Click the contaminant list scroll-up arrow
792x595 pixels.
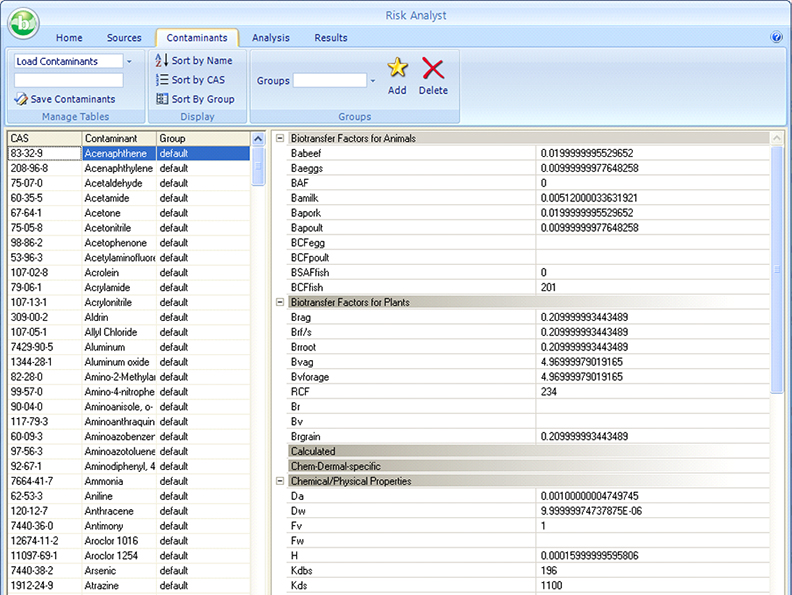[258, 139]
